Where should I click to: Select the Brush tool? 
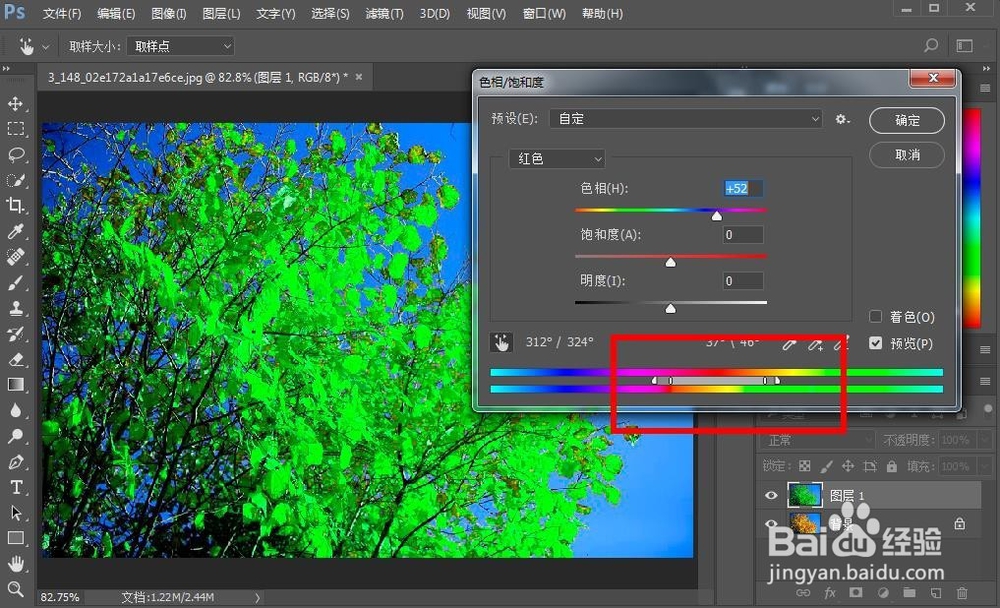click(x=15, y=283)
